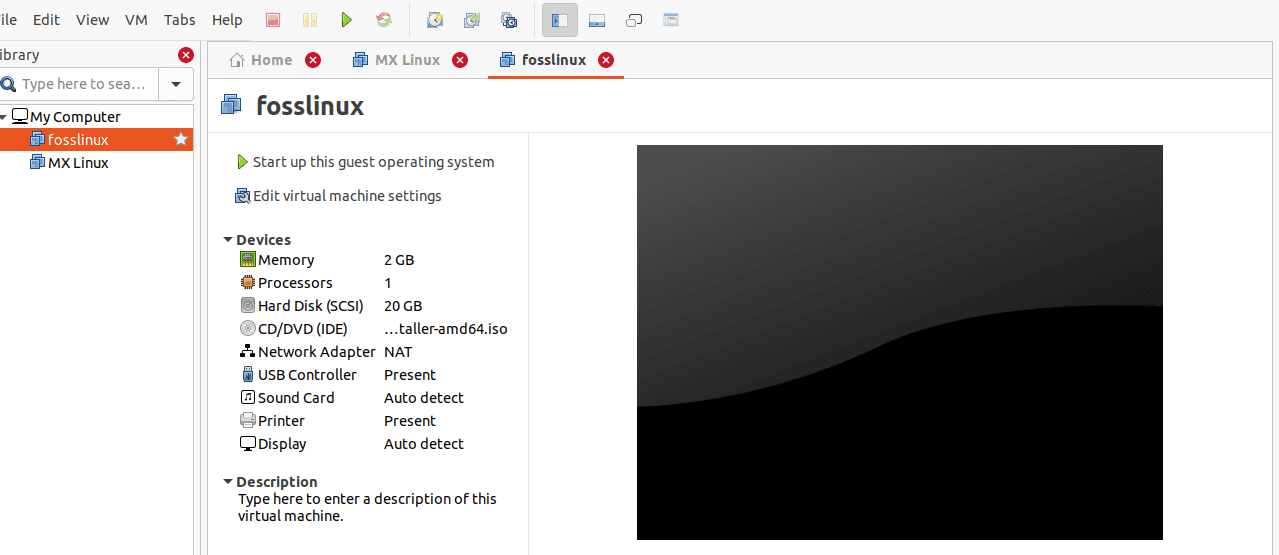Click the Revert to snapshot toolbar icon
Viewport: 1279px width, 555px height.
[472, 20]
